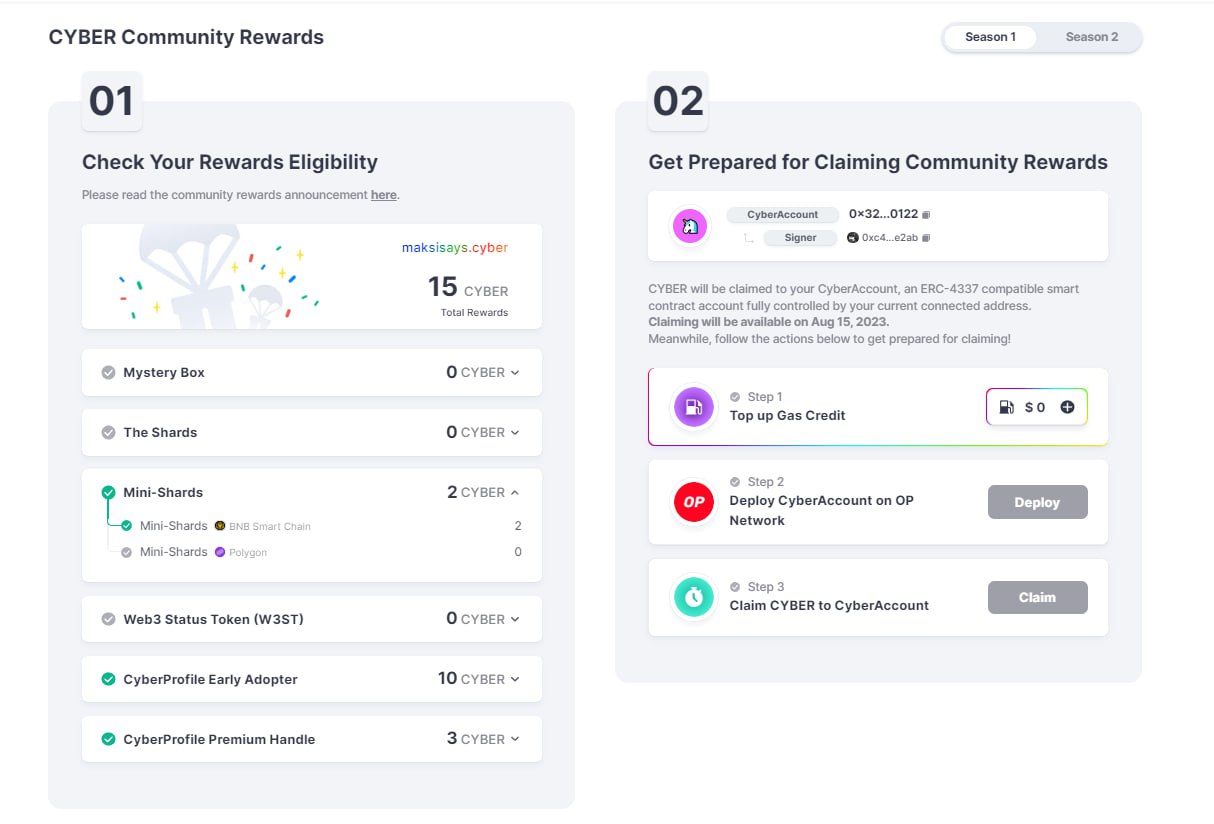Click the Claim button
Screen dimensions: 1214x824
coord(1037,597)
